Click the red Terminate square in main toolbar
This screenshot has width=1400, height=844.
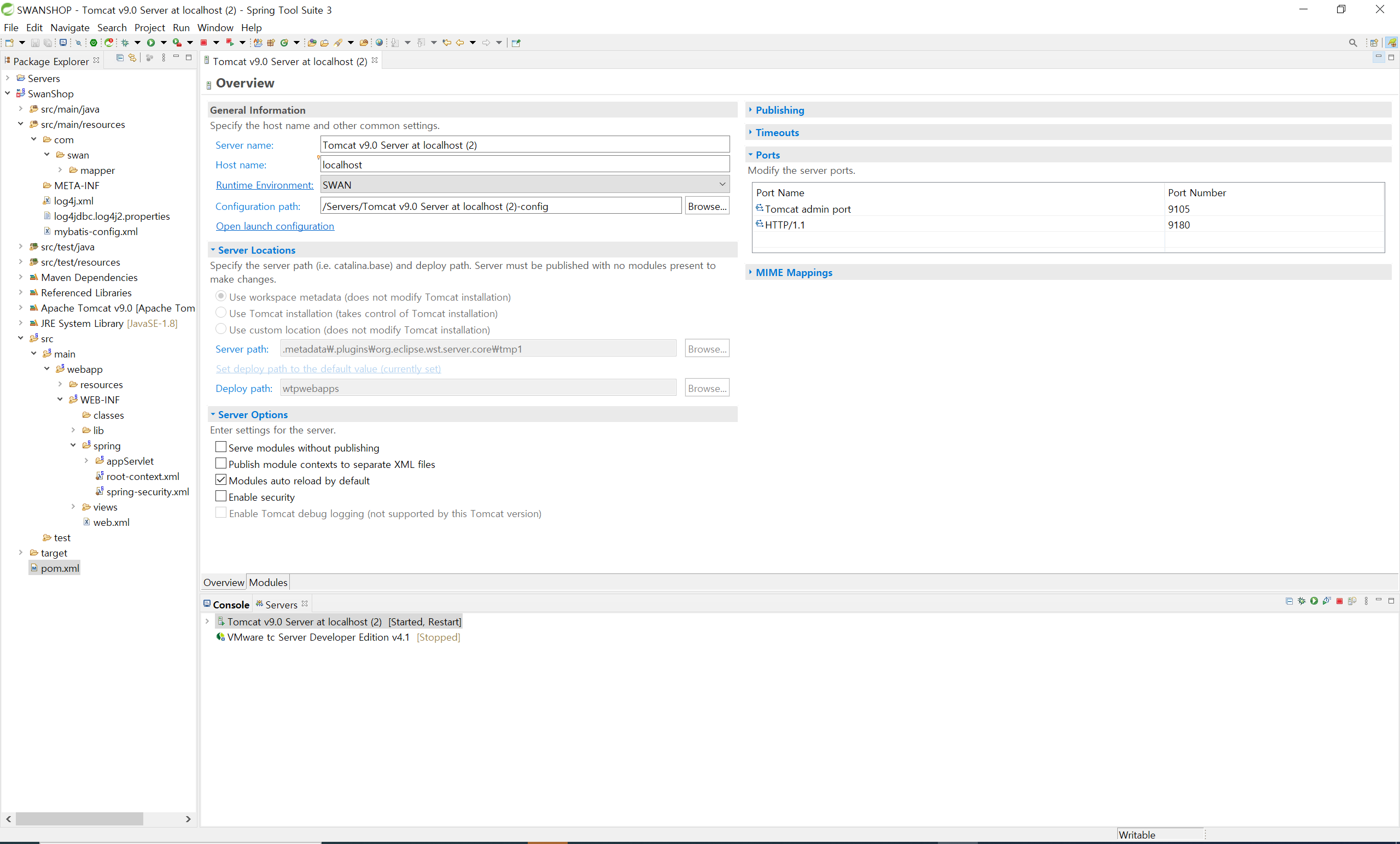click(203, 43)
